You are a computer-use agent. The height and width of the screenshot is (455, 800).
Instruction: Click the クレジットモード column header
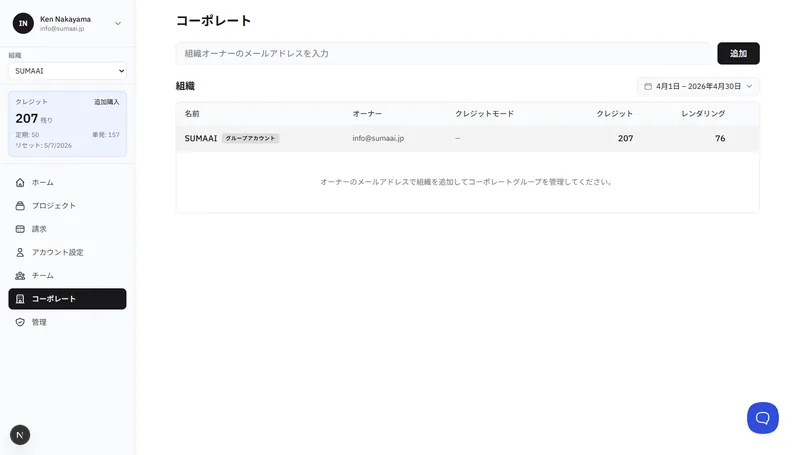pos(484,114)
